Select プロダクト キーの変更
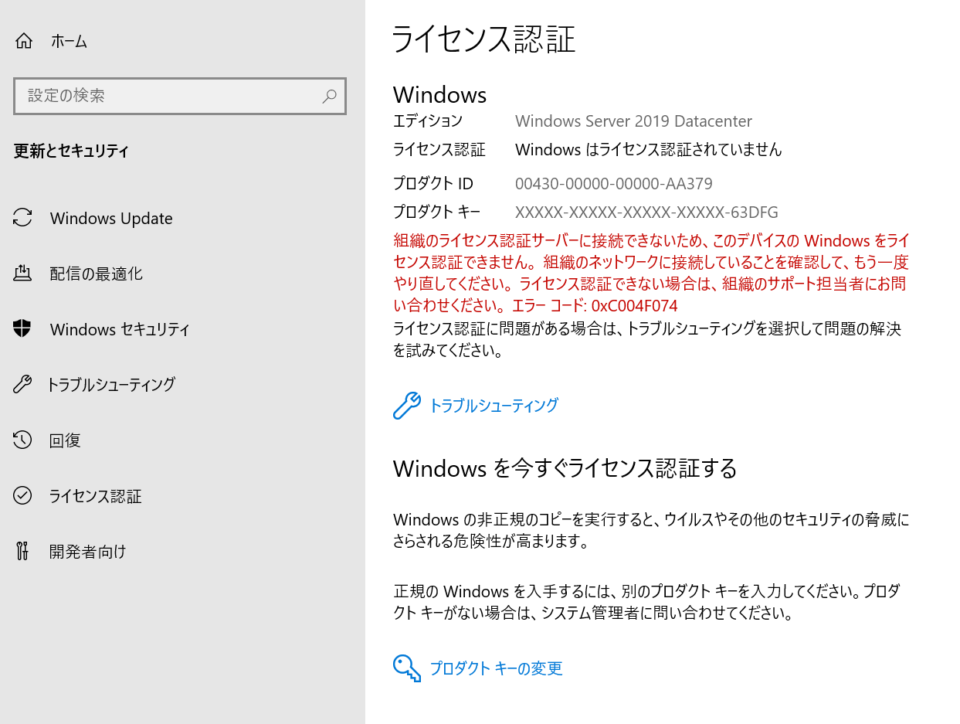This screenshot has width=960, height=724. coord(497,669)
